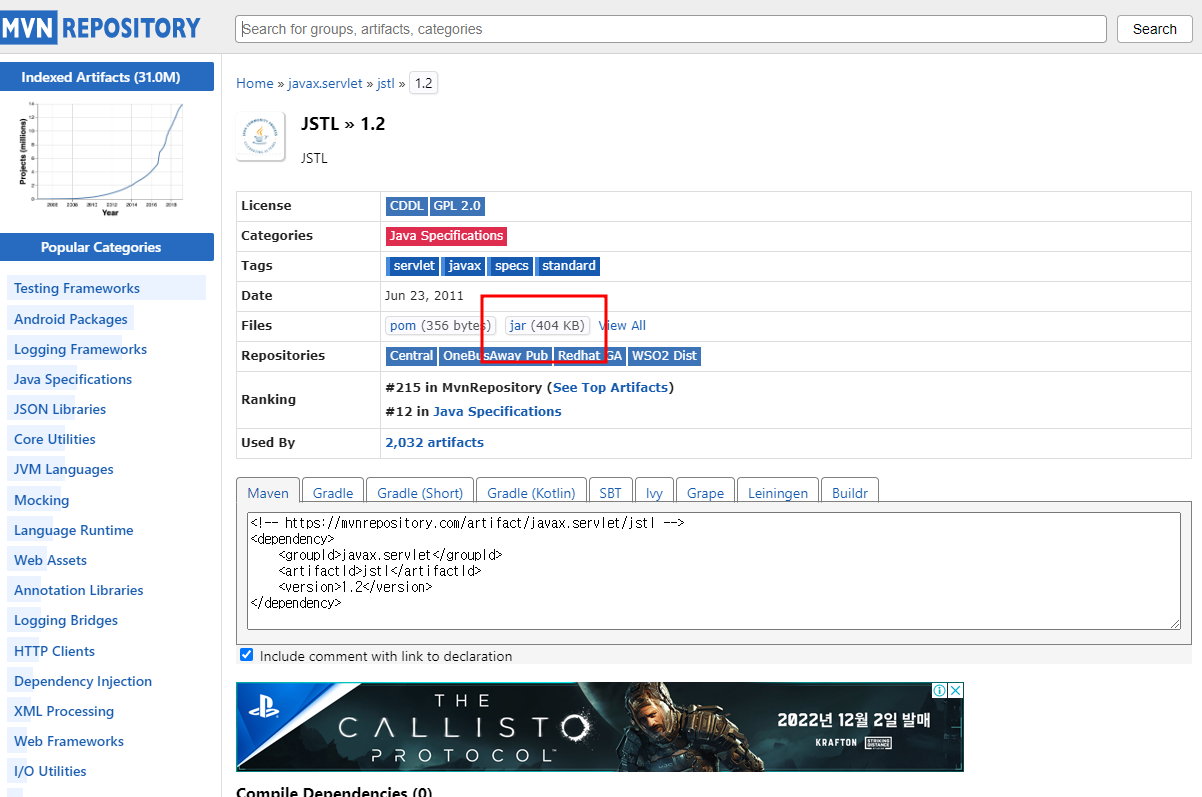Click the specs tag

(x=511, y=266)
